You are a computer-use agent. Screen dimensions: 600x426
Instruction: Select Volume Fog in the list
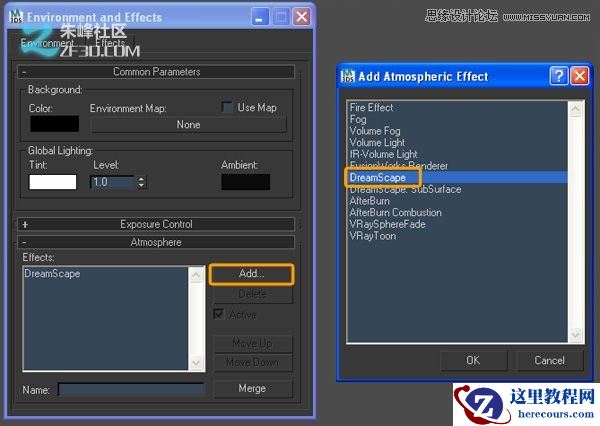[375, 131]
